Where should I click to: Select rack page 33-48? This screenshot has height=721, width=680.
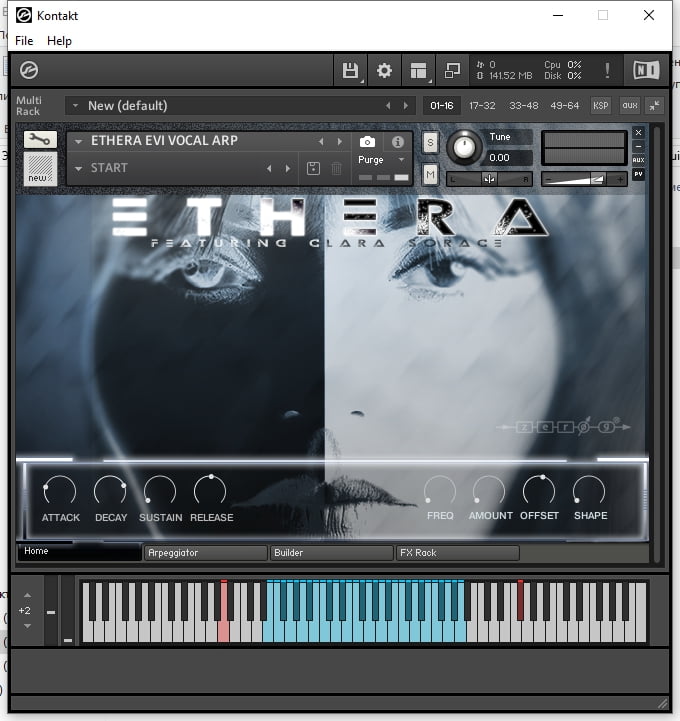[x=523, y=106]
